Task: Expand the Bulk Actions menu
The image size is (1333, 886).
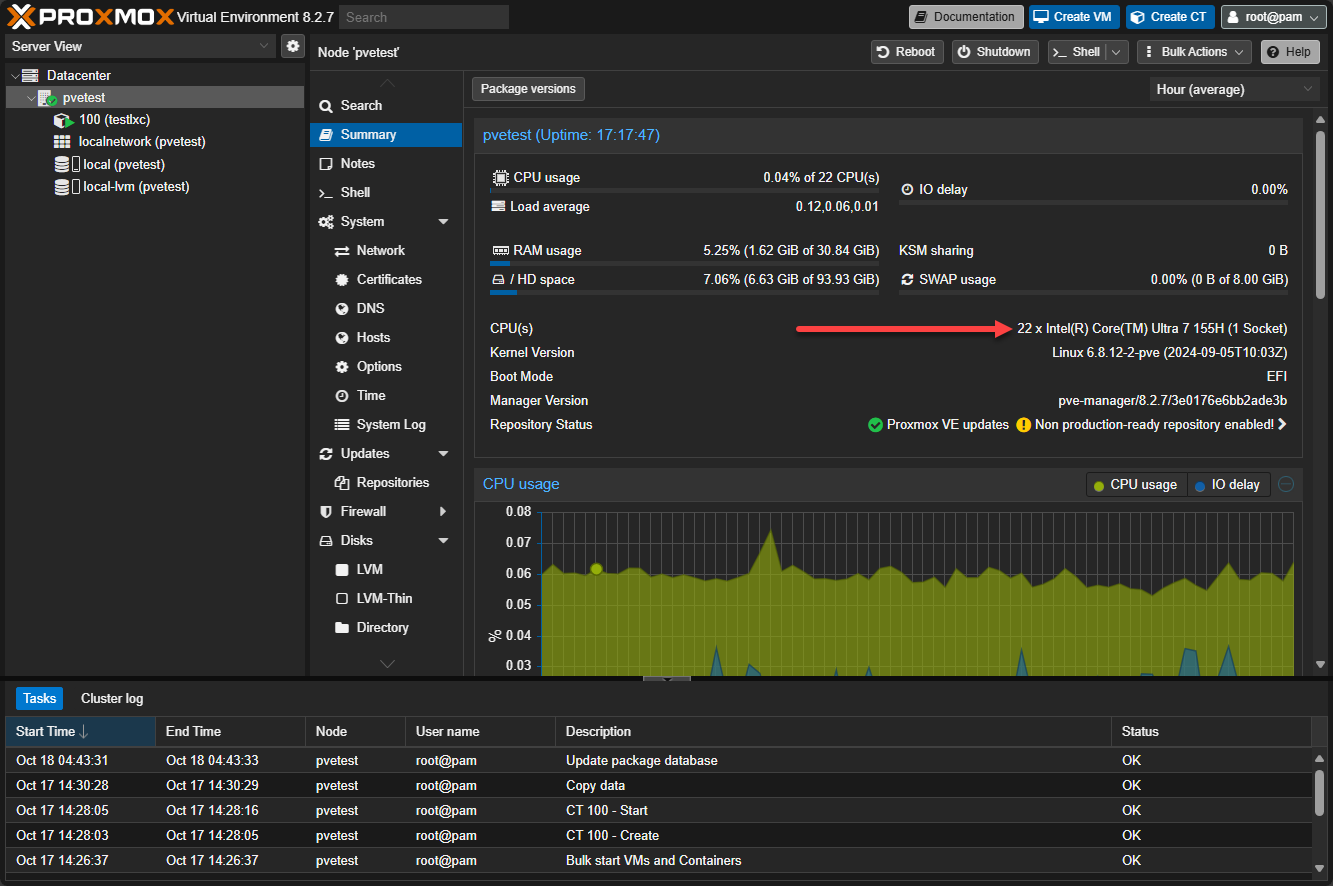Action: pyautogui.click(x=1194, y=52)
